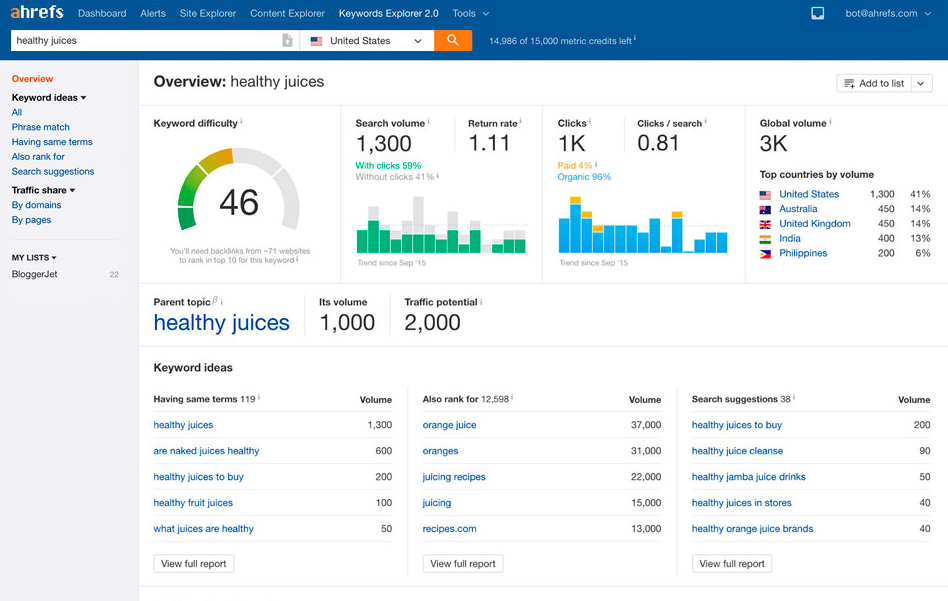
Task: Open the Add to list dropdown arrow
Action: (x=921, y=84)
